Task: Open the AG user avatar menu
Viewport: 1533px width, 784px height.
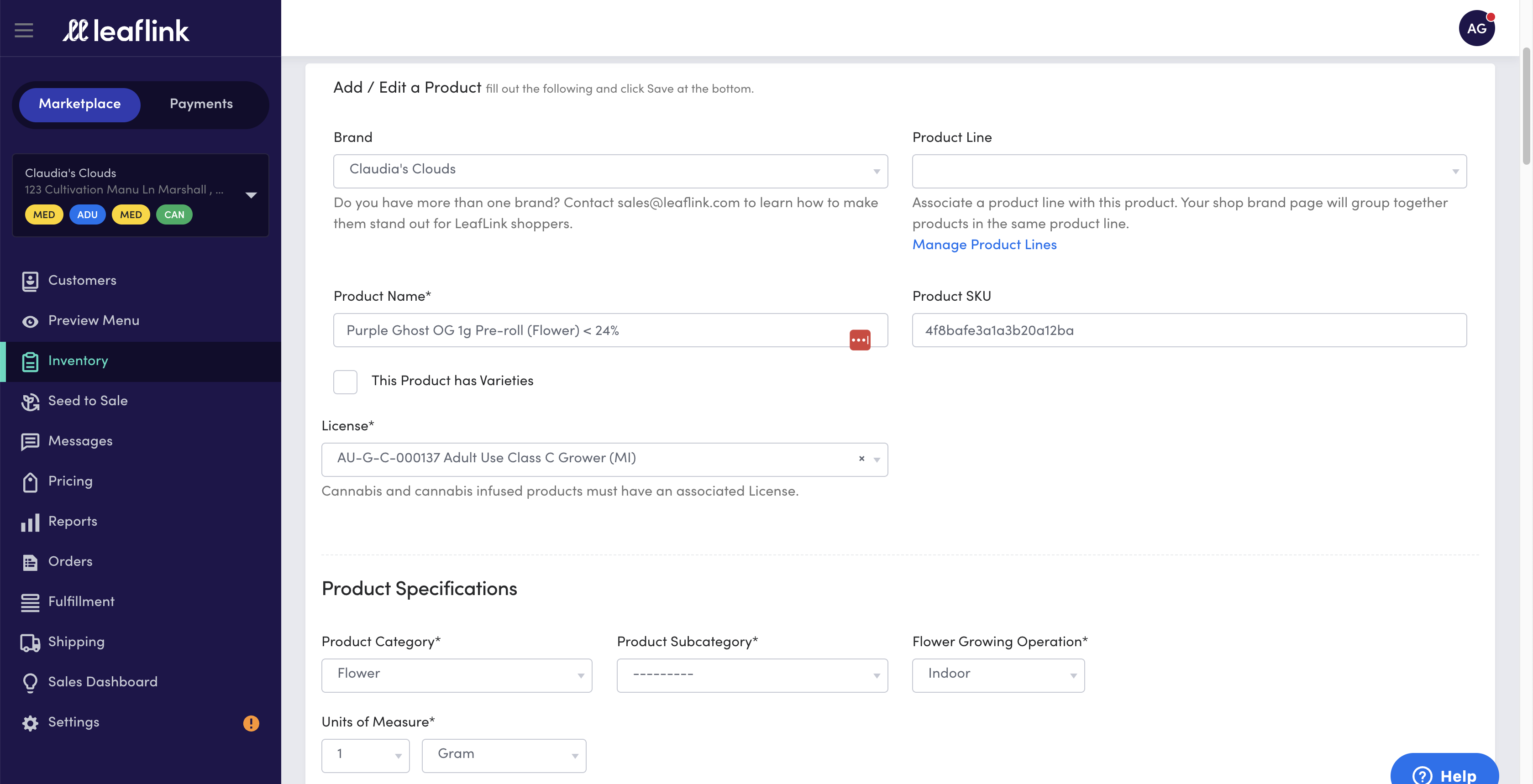Action: tap(1476, 28)
